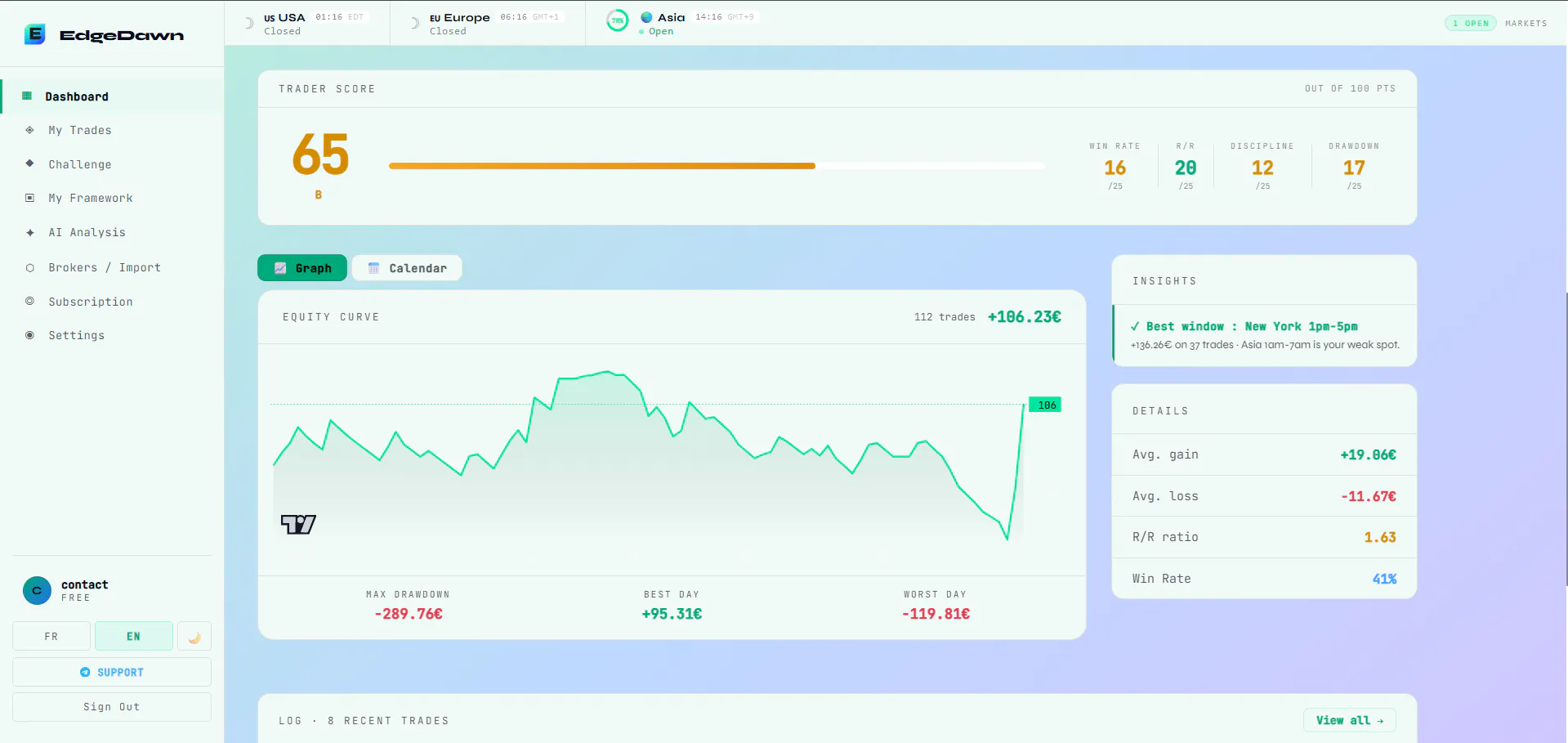The image size is (1568, 743).
Task: Click the 106 equity value marker
Action: tap(1046, 405)
